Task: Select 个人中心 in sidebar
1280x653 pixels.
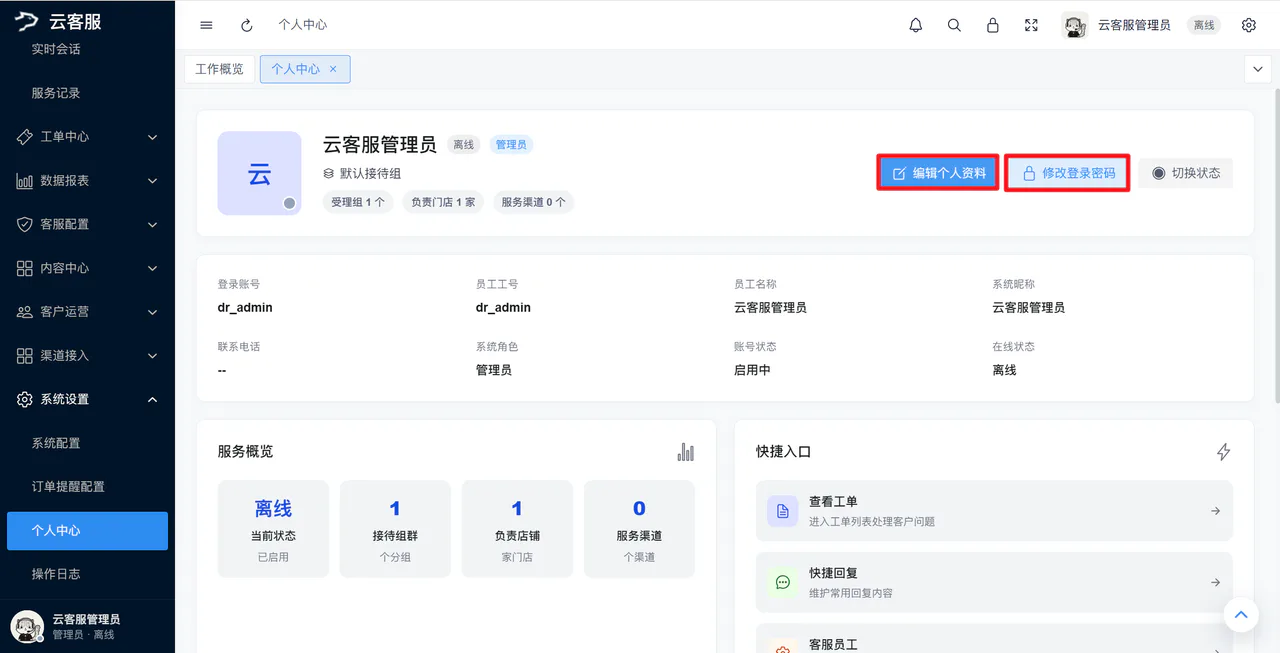Action: tap(87, 531)
